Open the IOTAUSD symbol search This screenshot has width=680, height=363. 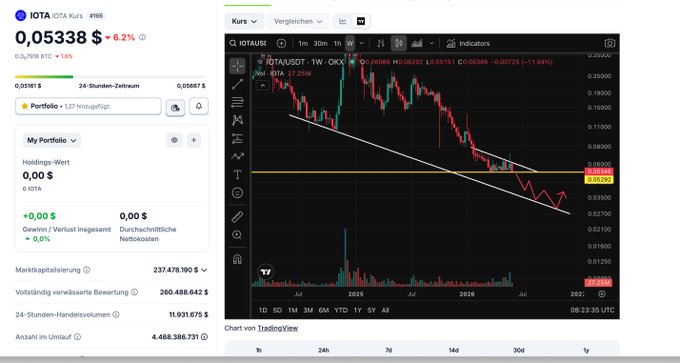pos(248,43)
